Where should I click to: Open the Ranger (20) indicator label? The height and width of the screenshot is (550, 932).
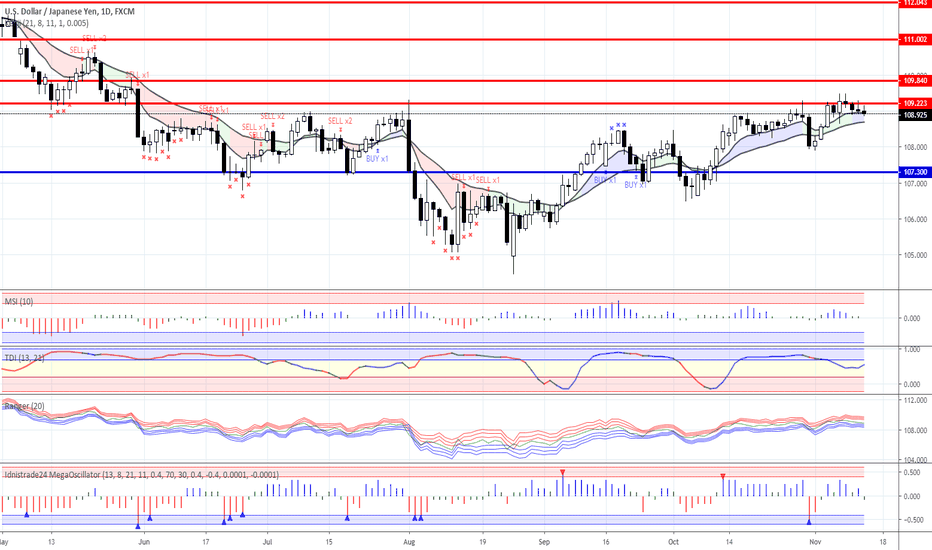coord(24,406)
